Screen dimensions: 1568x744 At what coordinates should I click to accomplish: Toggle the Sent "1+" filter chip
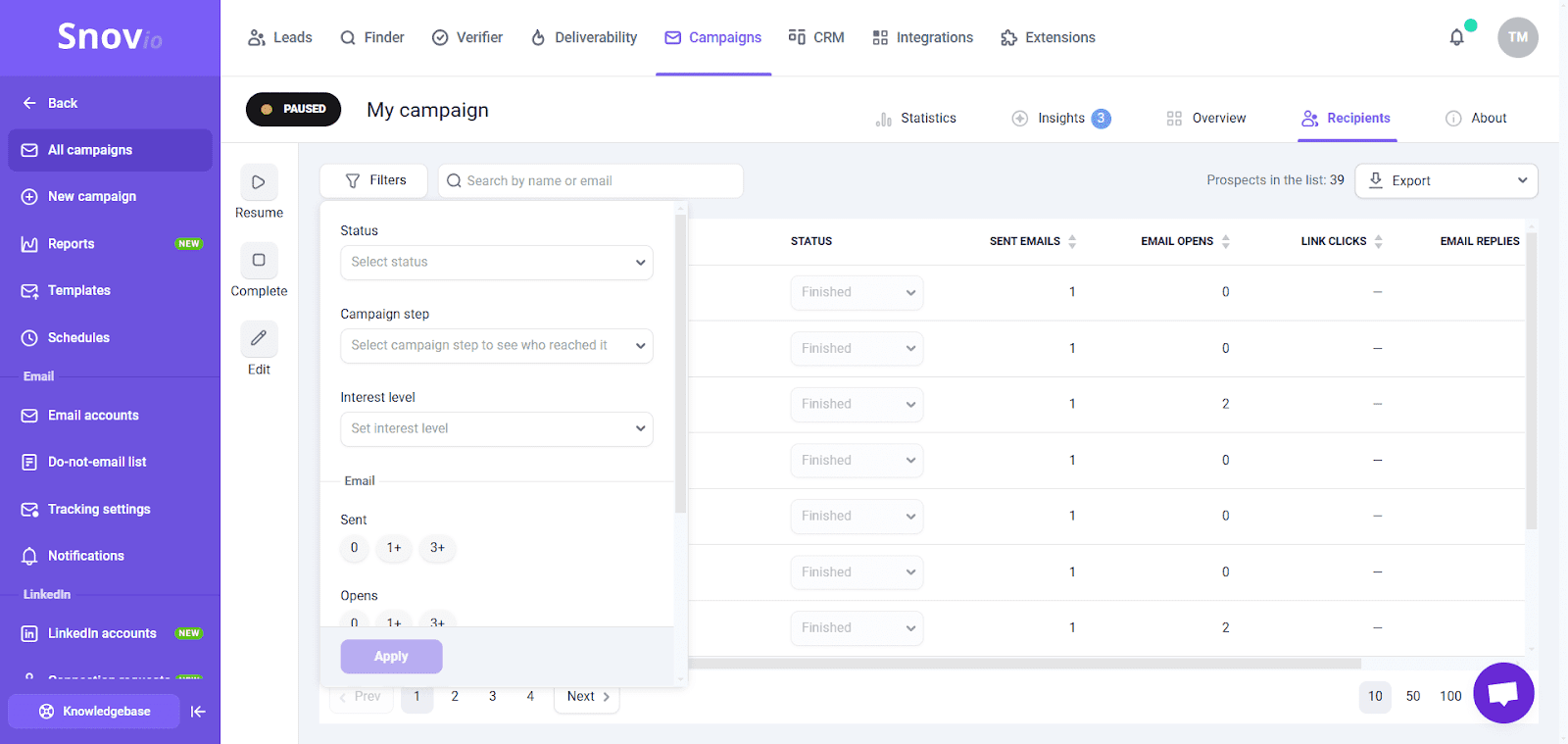394,548
